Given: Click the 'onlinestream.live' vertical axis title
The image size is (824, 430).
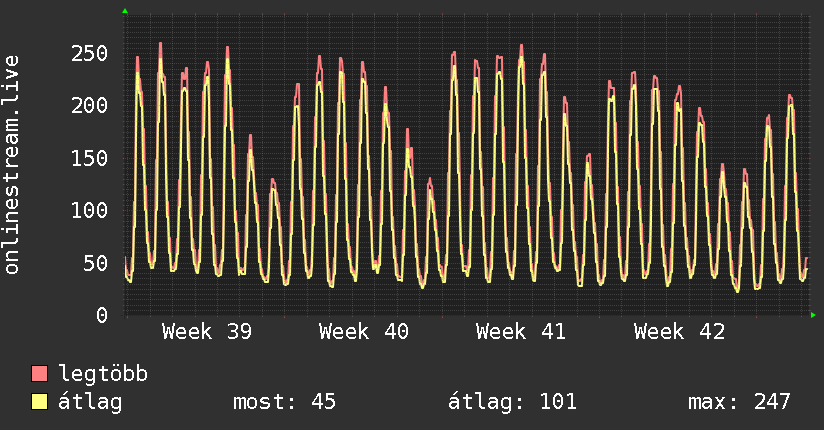Looking at the screenshot, I should click(11, 165).
